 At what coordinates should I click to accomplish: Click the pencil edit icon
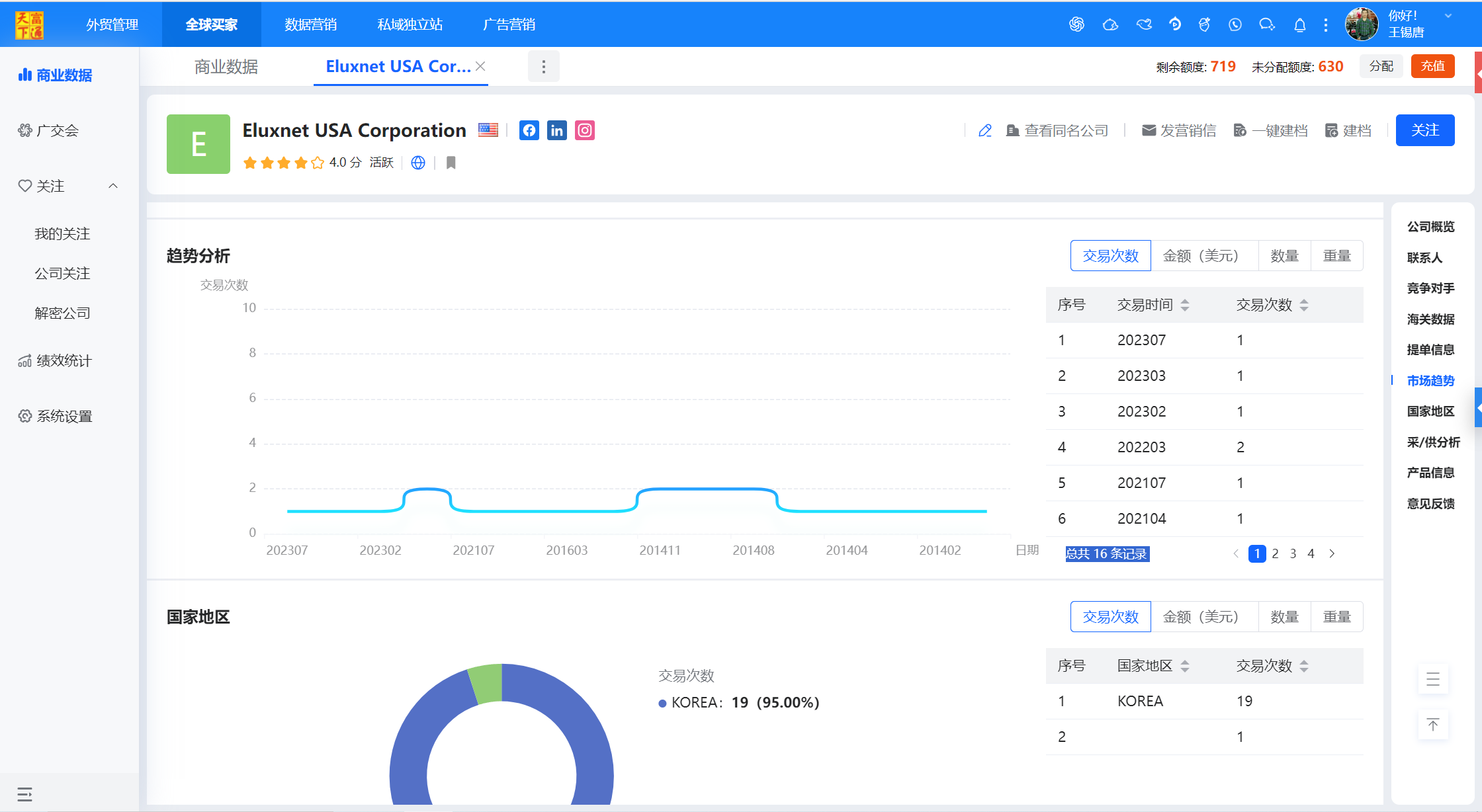click(x=985, y=130)
